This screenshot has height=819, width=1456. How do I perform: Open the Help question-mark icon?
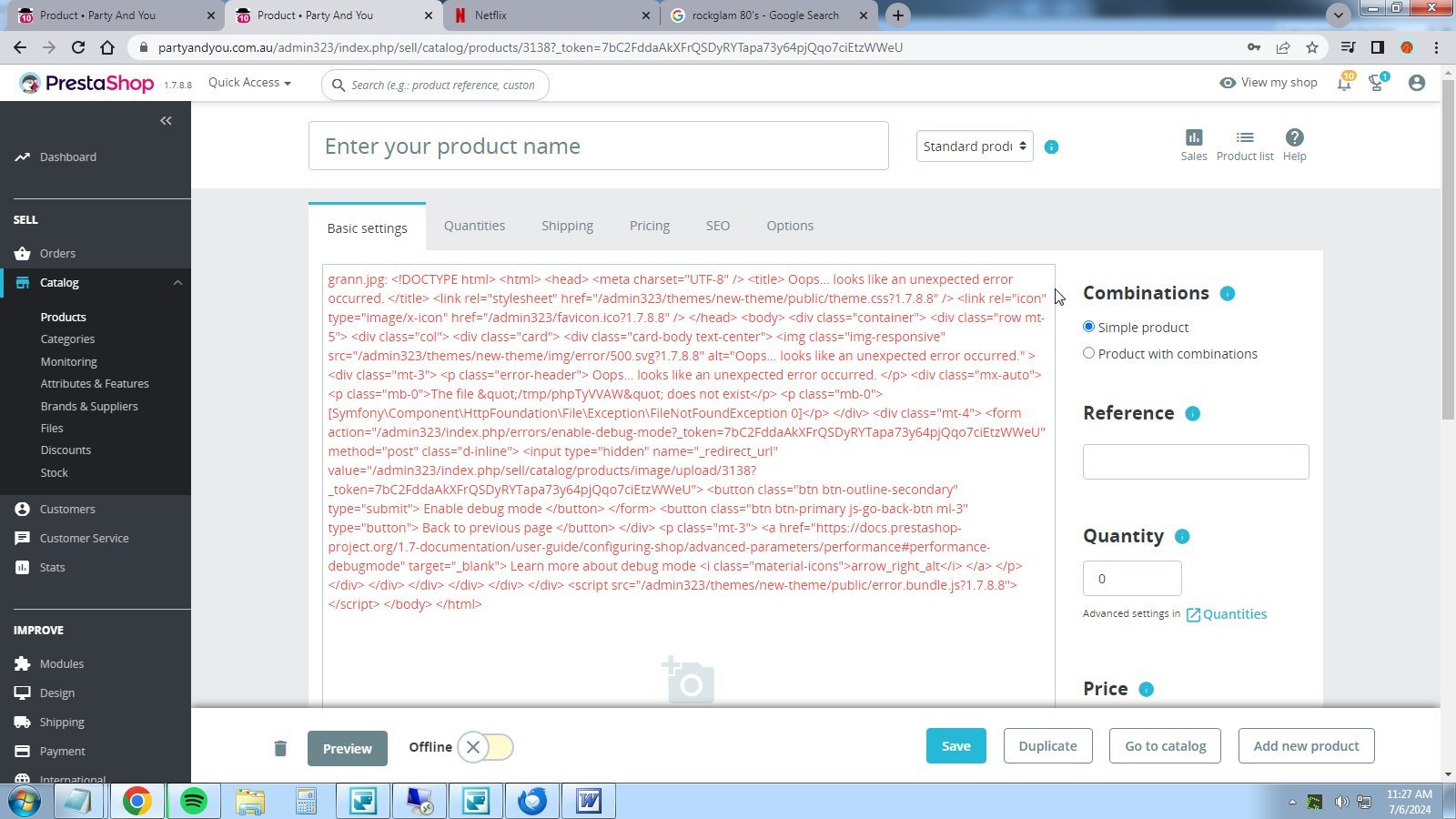1294,145
